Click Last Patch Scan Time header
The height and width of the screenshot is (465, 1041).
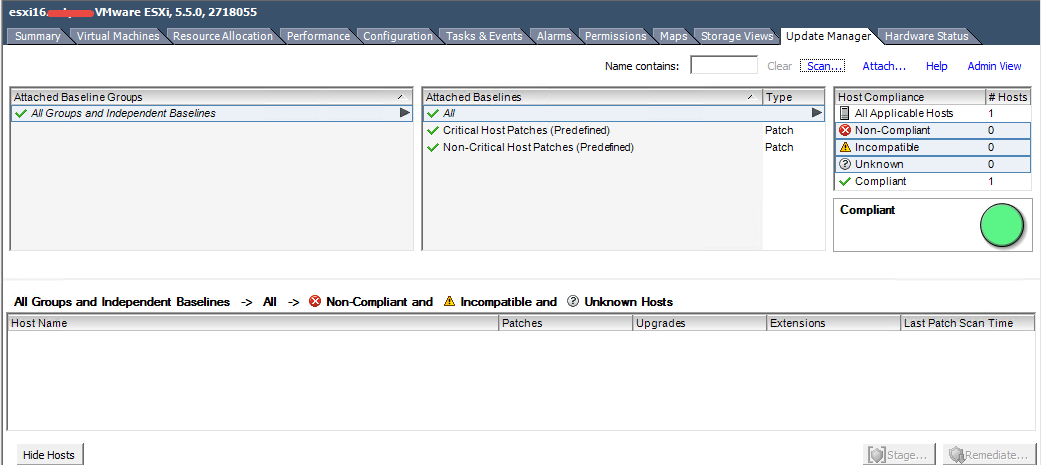point(967,323)
